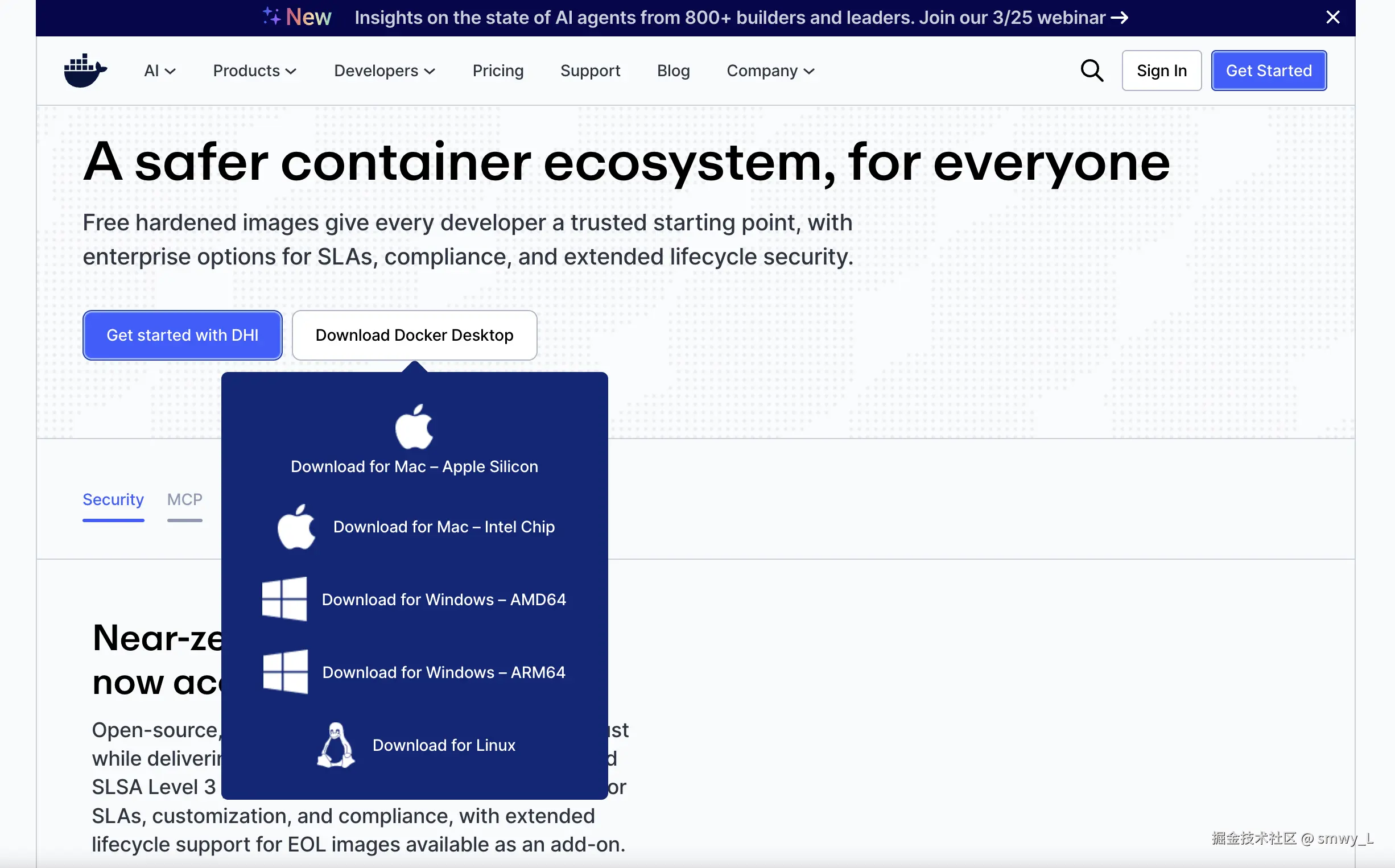Open the Developers dropdown menu
Image resolution: width=1395 pixels, height=868 pixels.
tap(384, 71)
